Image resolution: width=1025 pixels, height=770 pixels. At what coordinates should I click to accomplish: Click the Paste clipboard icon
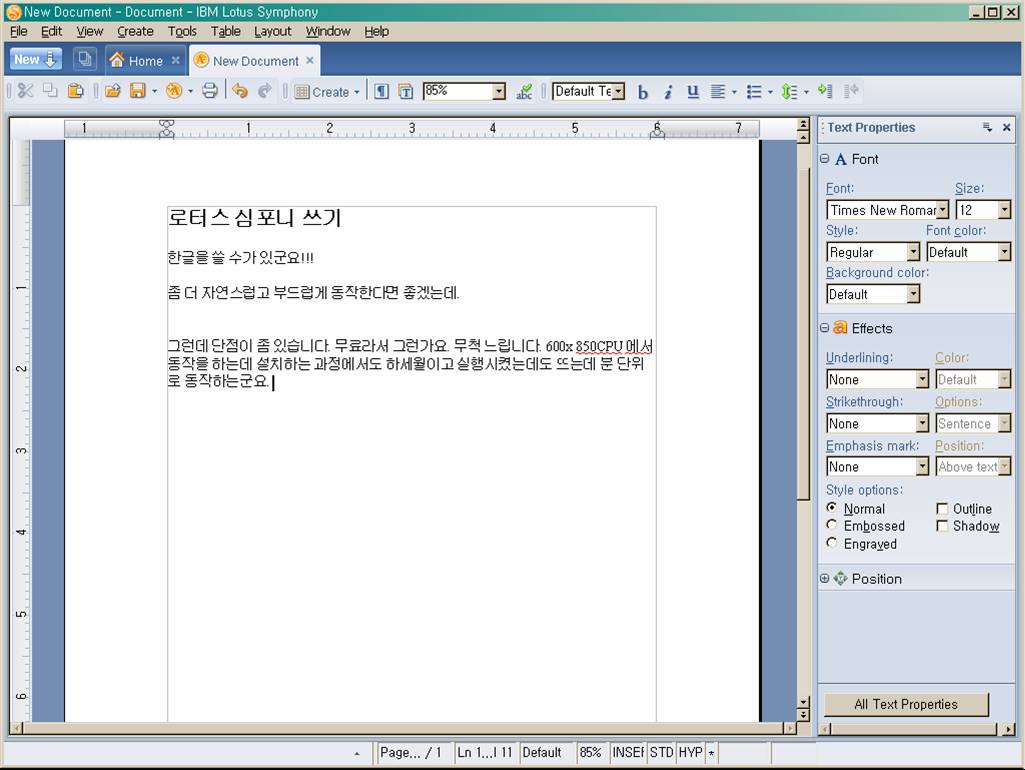76,91
